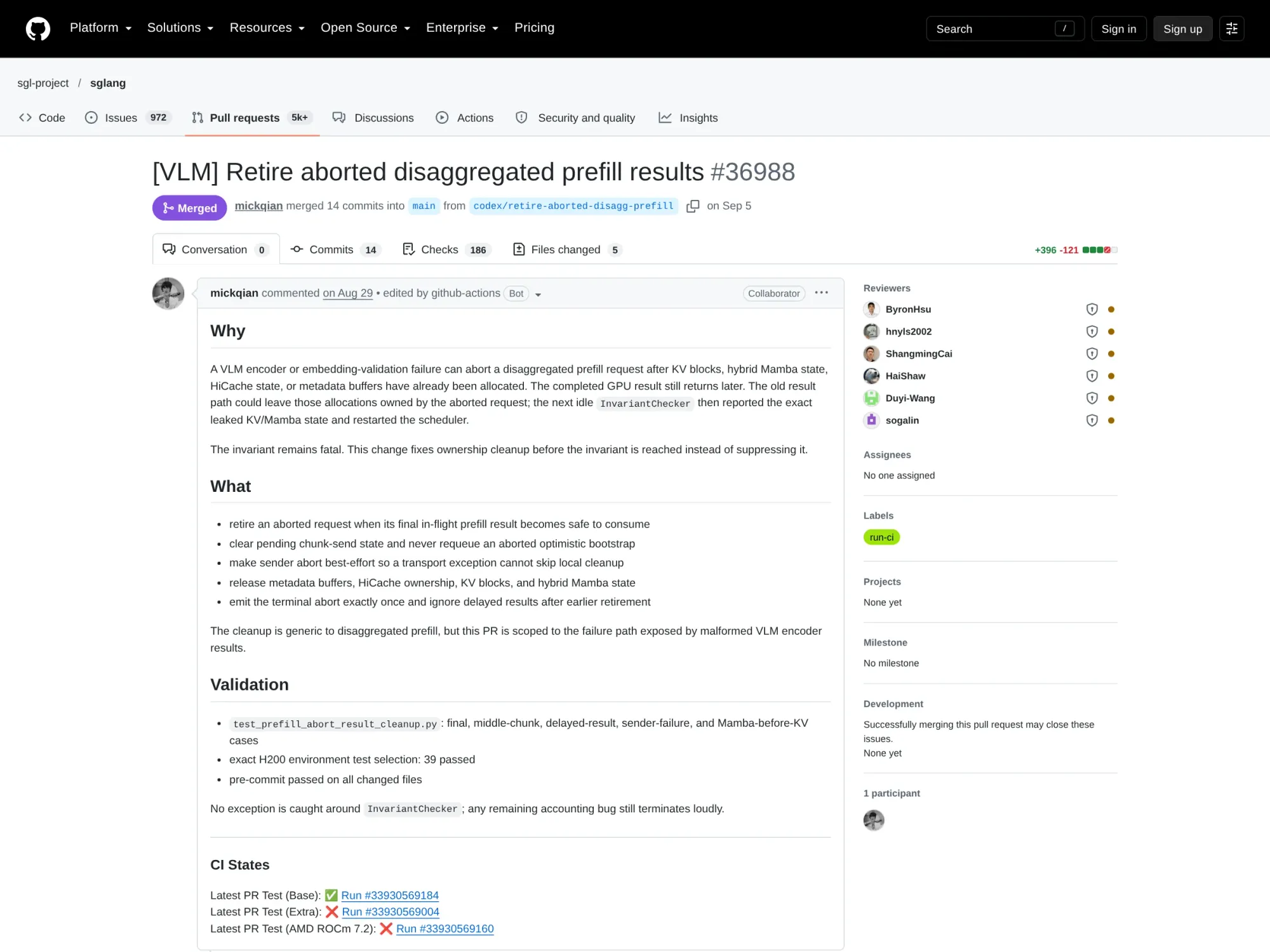The width and height of the screenshot is (1270, 952).
Task: Open the Files changed tab
Action: (x=567, y=250)
